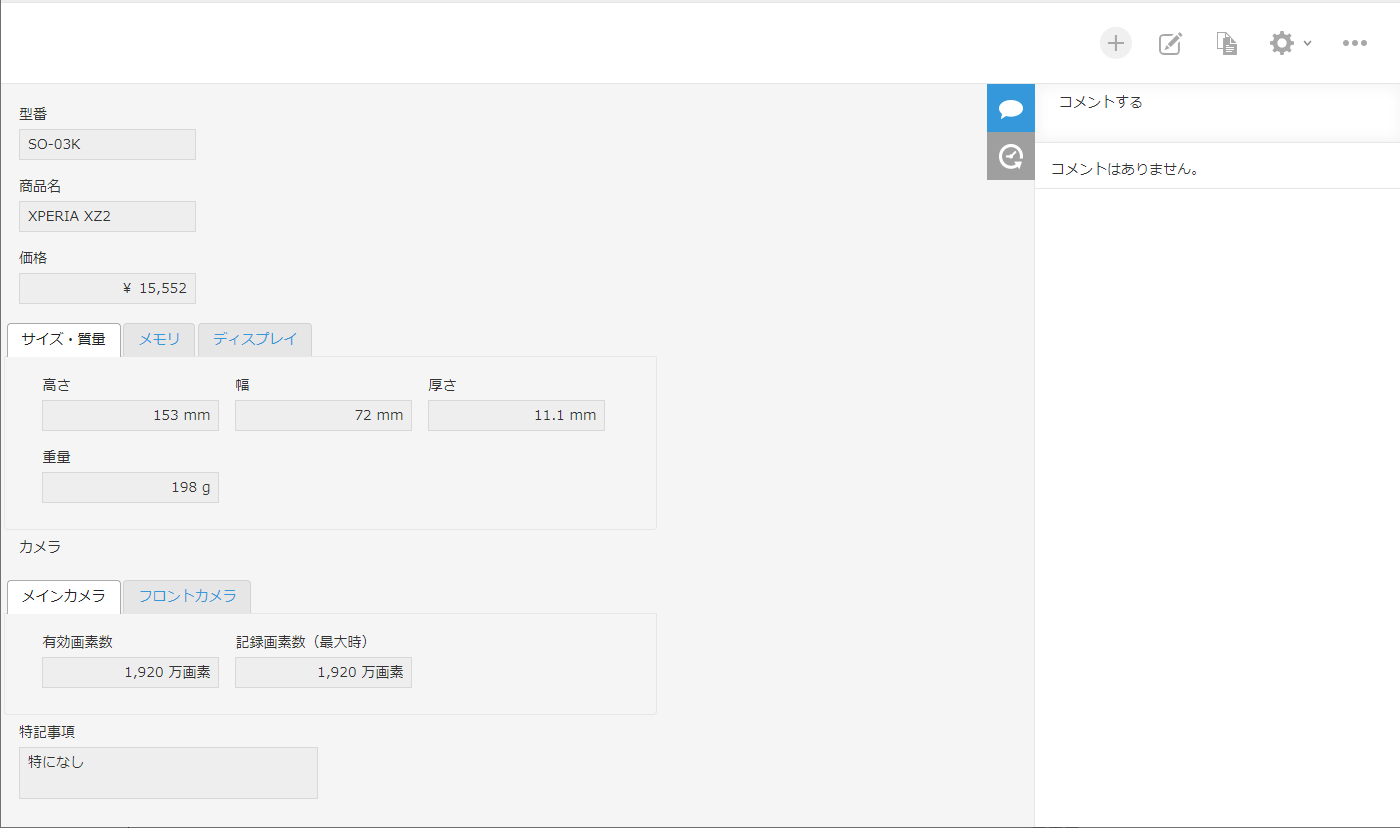1400x828 pixels.
Task: Click the 価格 field showing ¥ 15,552
Action: [107, 288]
